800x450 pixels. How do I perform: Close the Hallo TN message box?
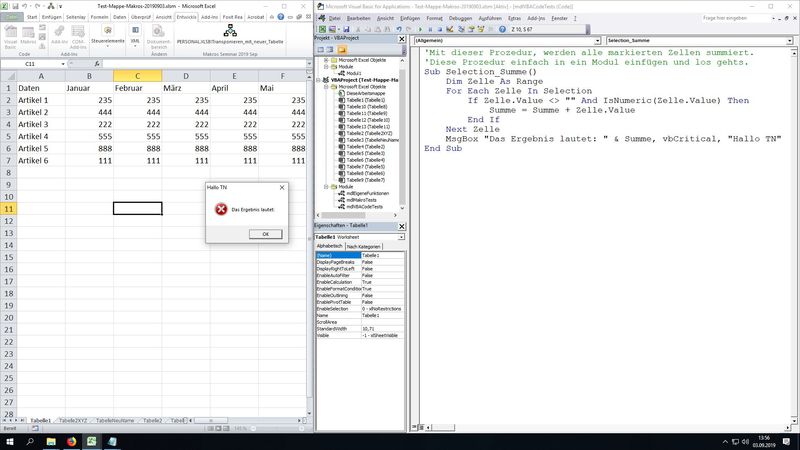pyautogui.click(x=282, y=187)
